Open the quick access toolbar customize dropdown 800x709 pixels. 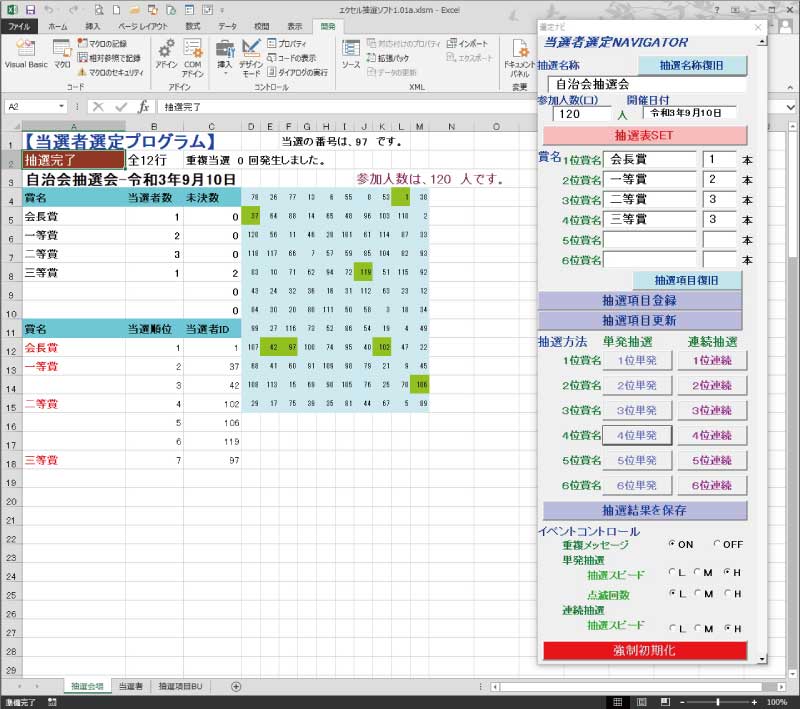[x=222, y=10]
